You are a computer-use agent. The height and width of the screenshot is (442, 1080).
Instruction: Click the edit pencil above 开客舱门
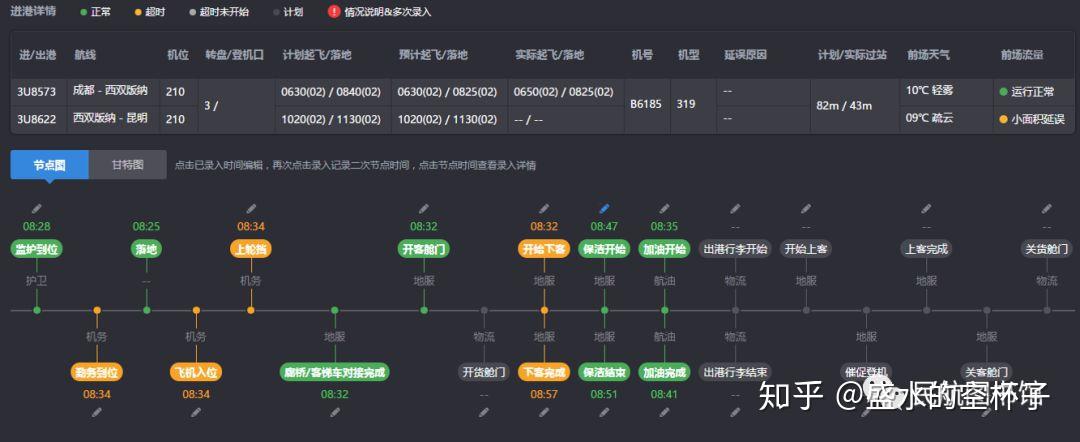(424, 209)
